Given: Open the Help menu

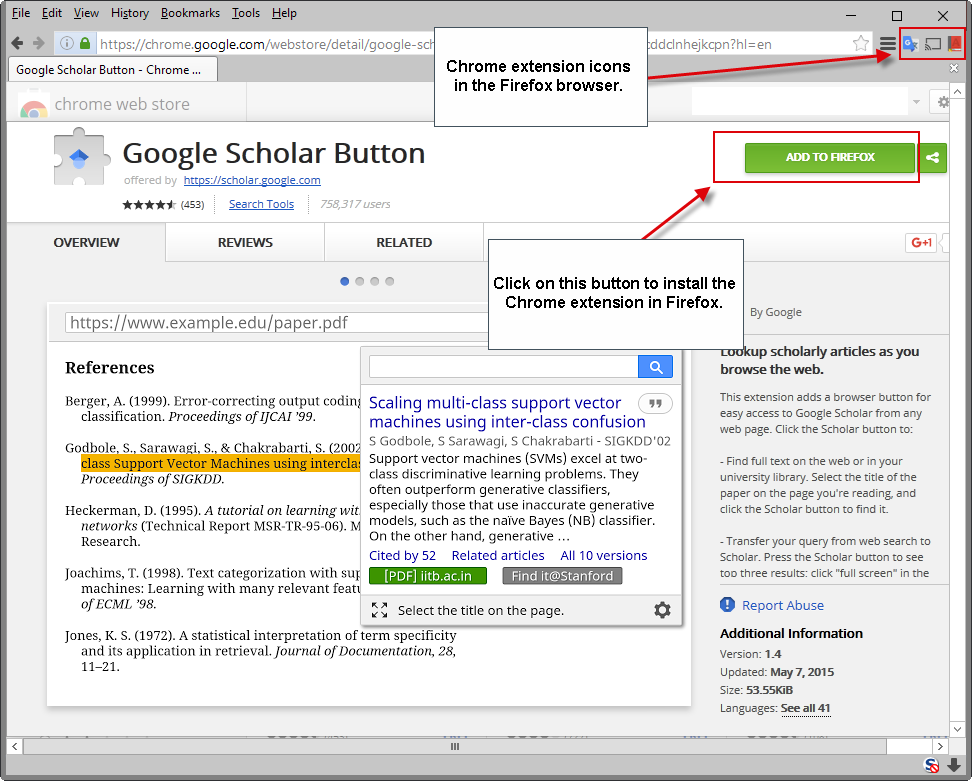Looking at the screenshot, I should tap(284, 13).
